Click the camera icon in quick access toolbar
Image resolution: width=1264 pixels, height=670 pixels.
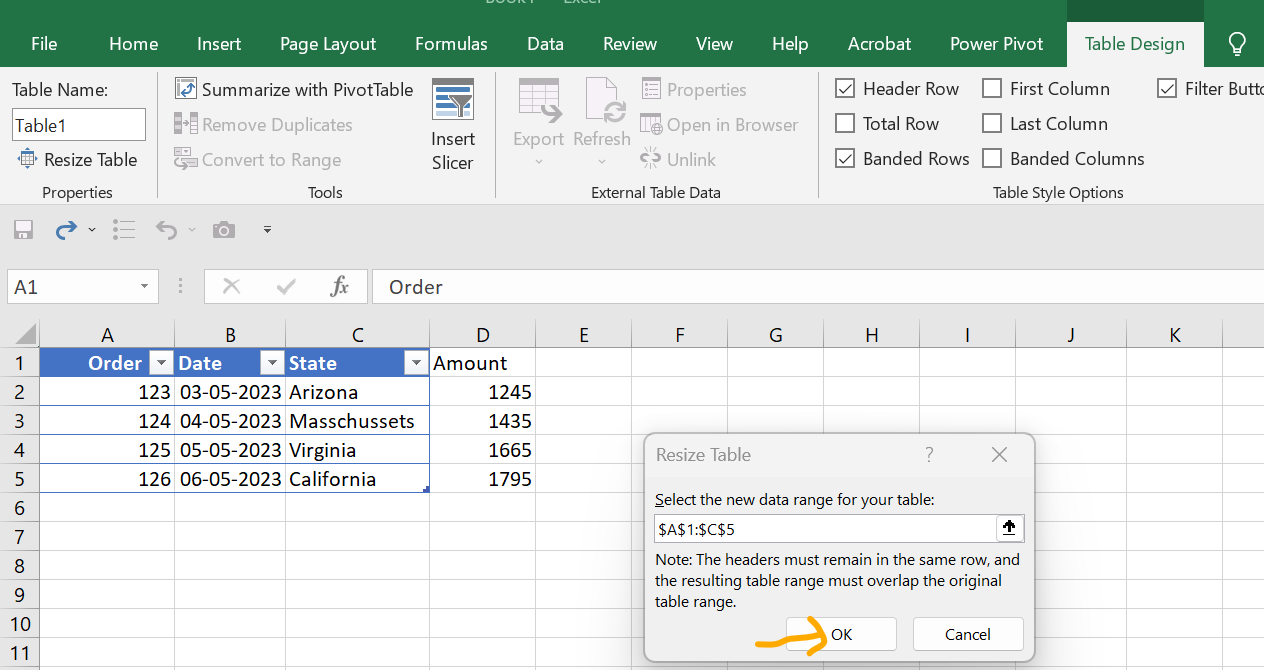pyautogui.click(x=224, y=230)
